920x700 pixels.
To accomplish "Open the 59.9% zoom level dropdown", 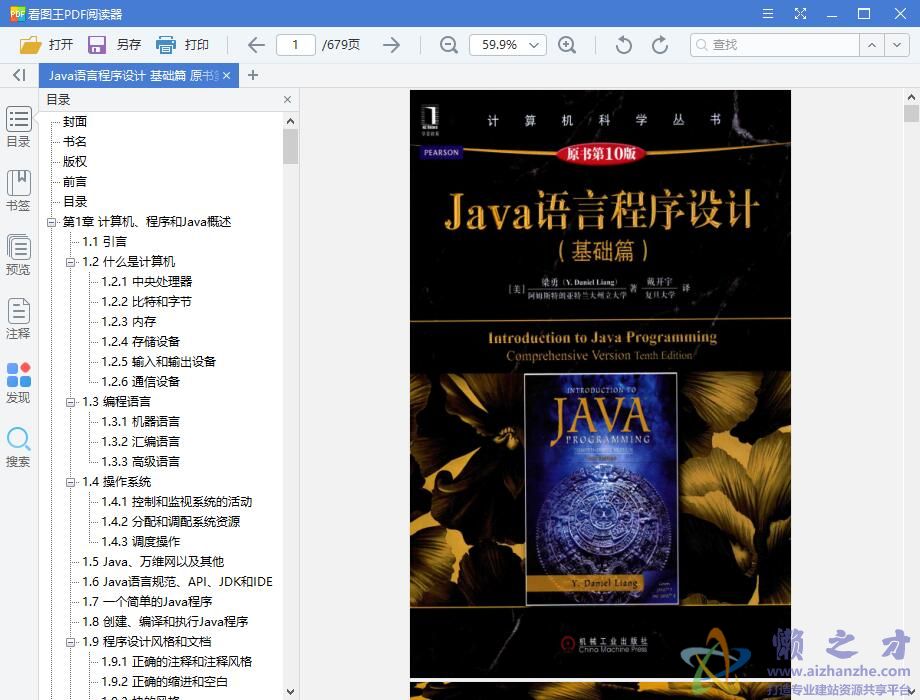I will pos(533,45).
